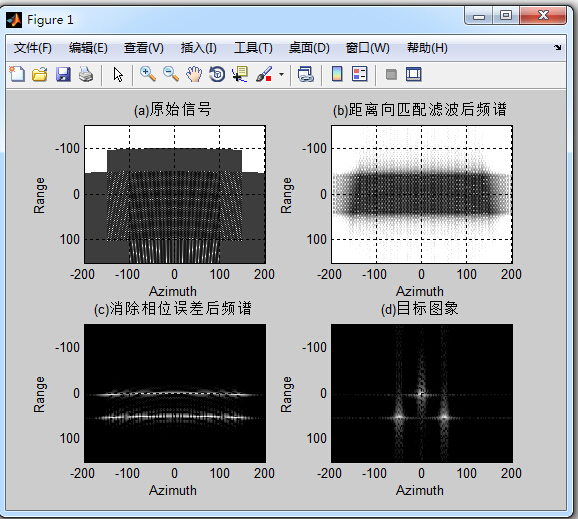The height and width of the screenshot is (519, 578).
Task: Select the Zoom Out magnifier tool
Action: 171,74
